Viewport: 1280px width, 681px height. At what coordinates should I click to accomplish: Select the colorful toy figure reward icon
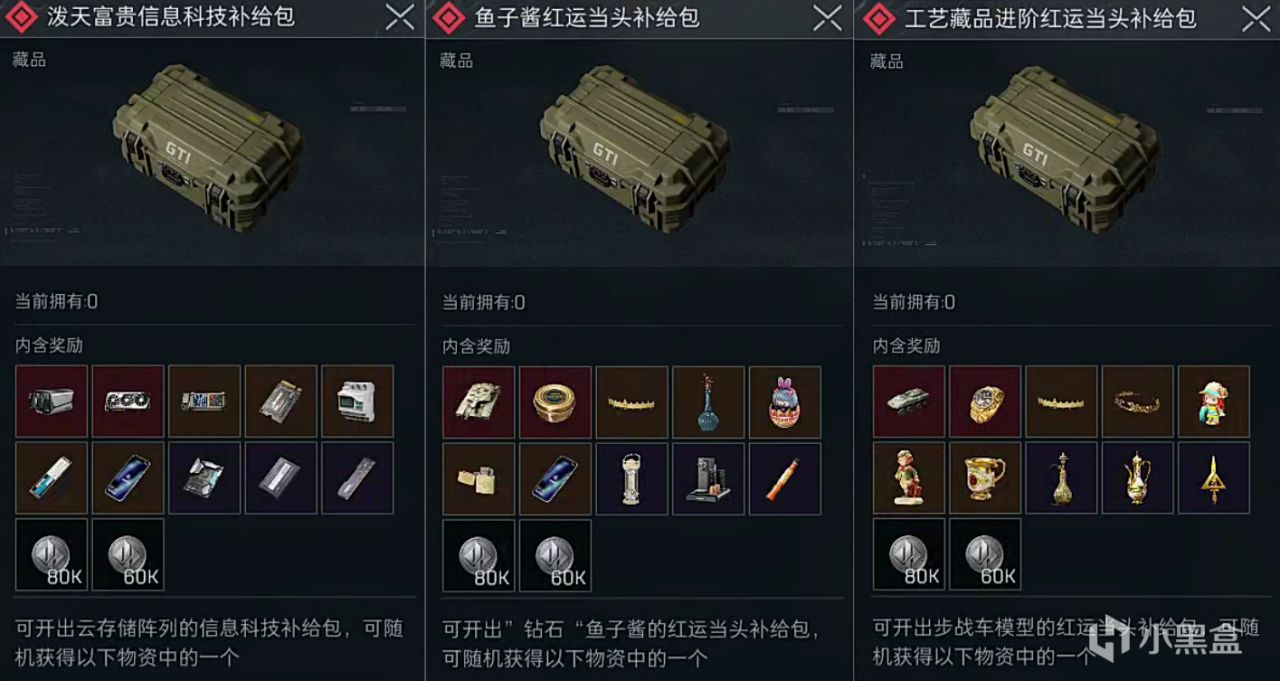pos(1214,402)
